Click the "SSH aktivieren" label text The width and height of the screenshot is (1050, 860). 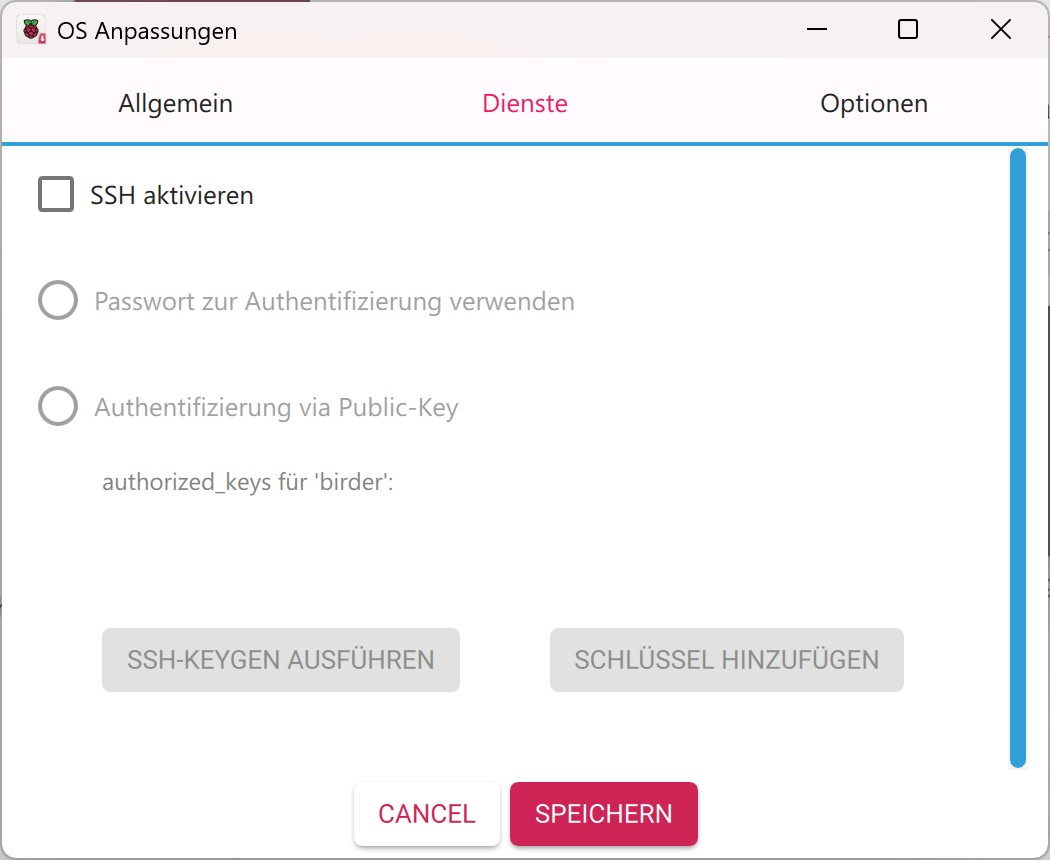click(x=172, y=195)
